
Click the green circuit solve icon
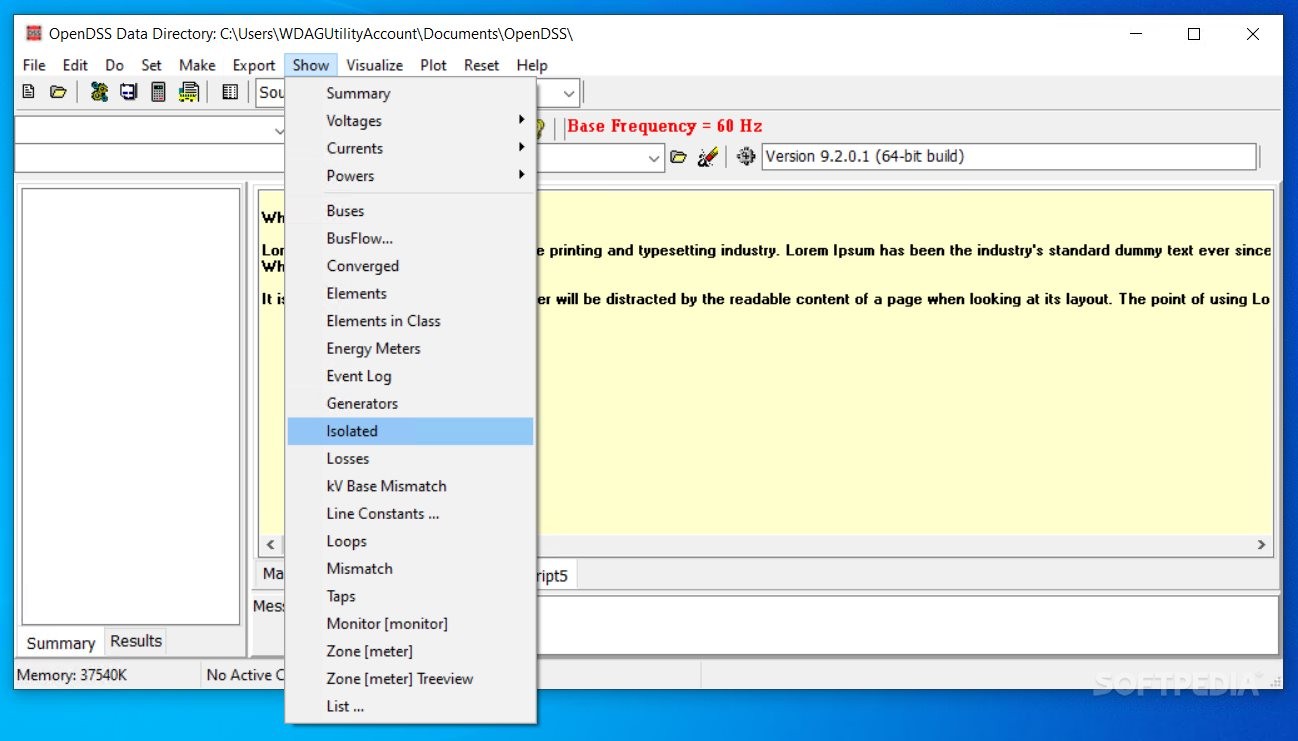(98, 92)
